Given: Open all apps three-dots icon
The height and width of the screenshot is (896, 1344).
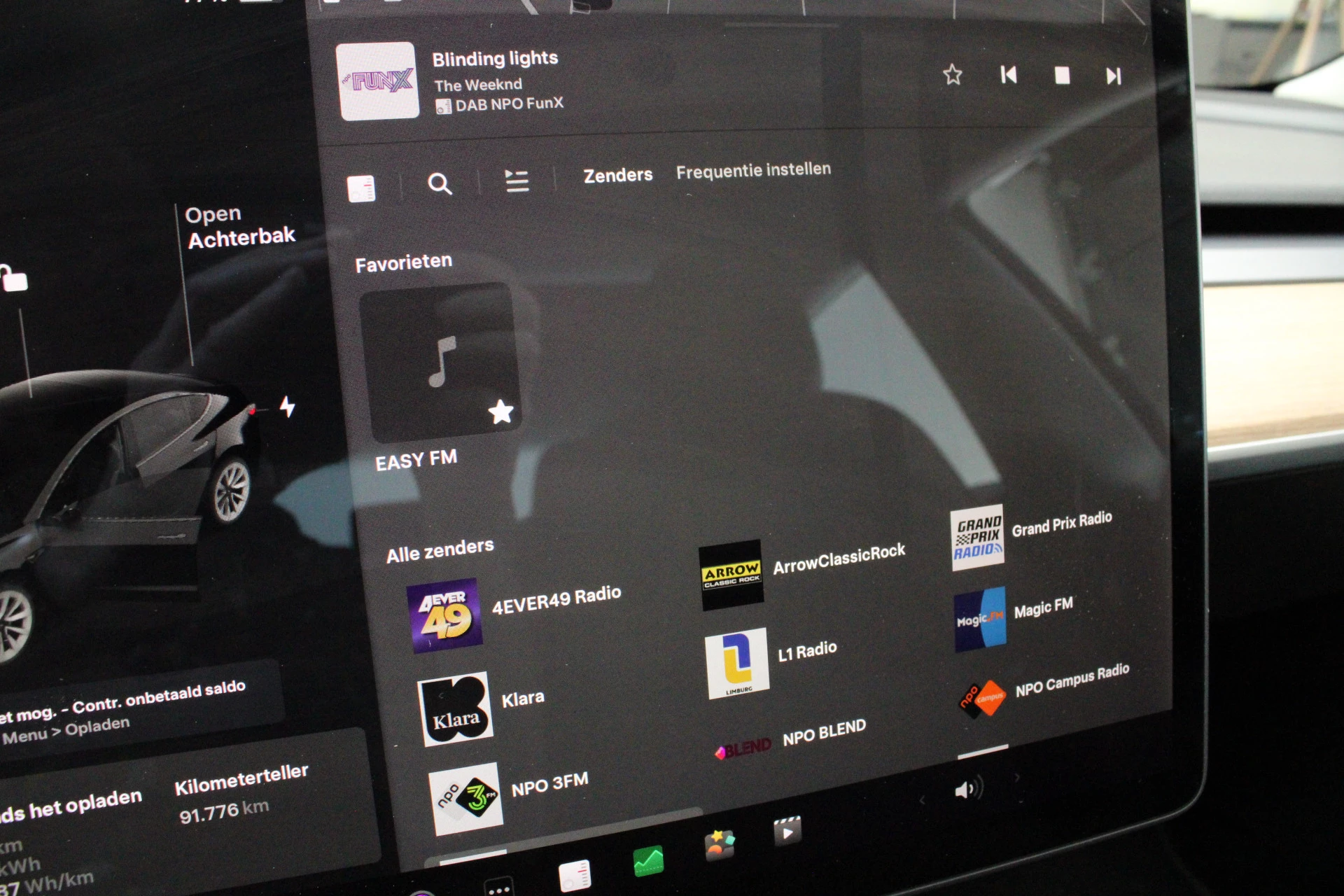Looking at the screenshot, I should point(498,888).
